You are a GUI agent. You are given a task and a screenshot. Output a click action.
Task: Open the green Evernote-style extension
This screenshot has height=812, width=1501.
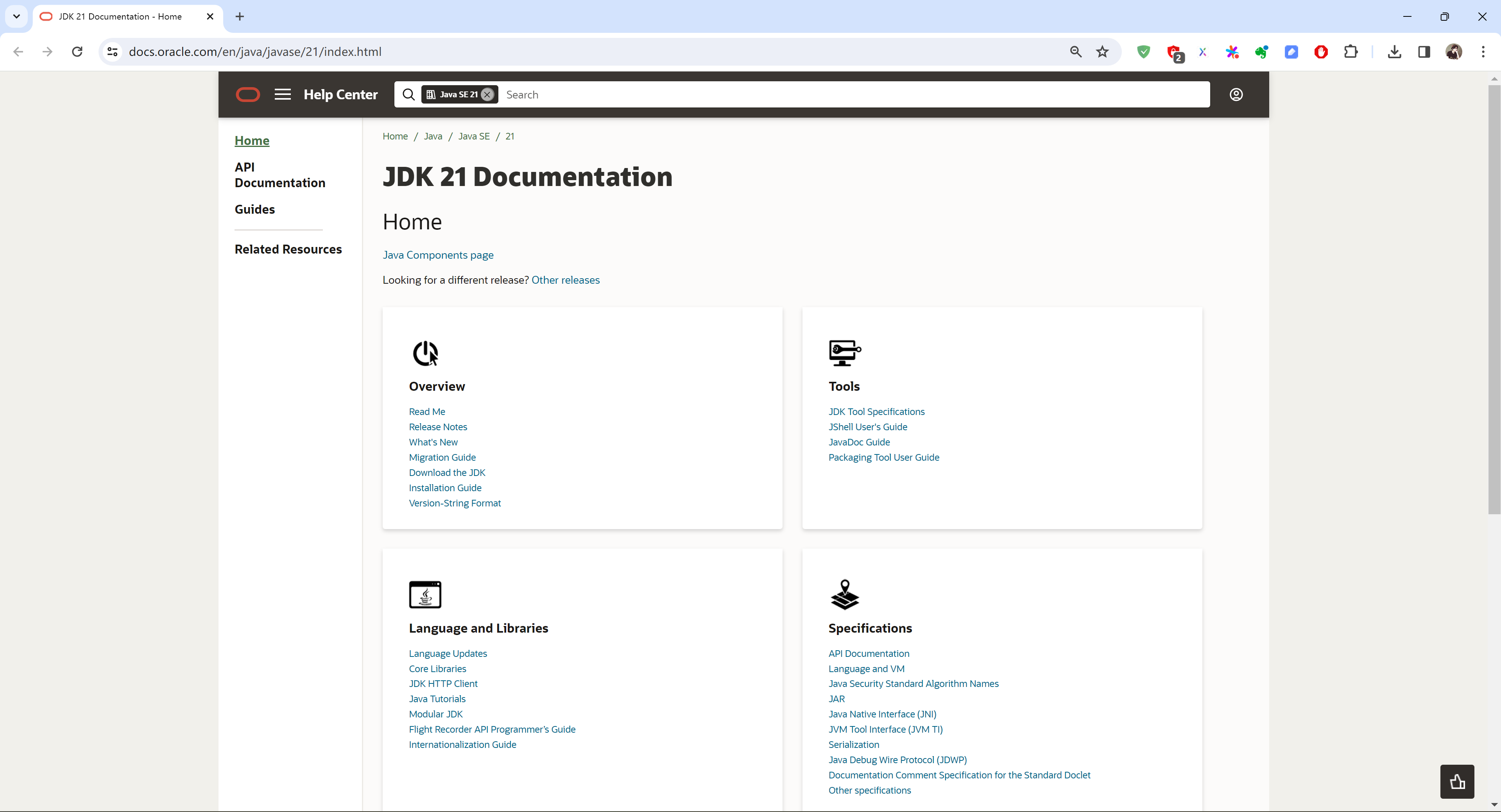tap(1261, 52)
